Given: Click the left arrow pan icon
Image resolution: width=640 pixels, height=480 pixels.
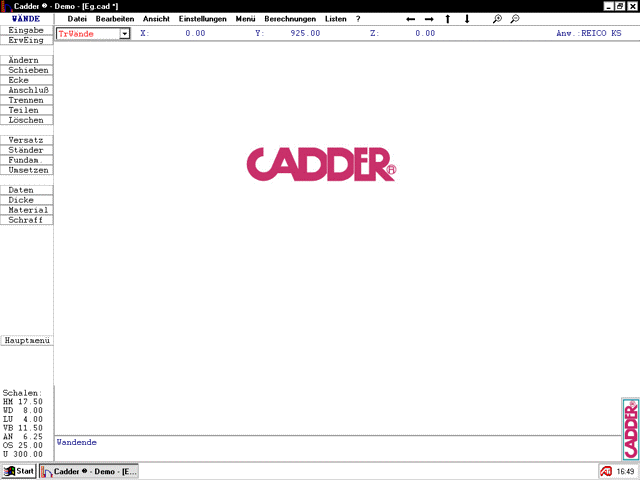Looking at the screenshot, I should 411,19.
